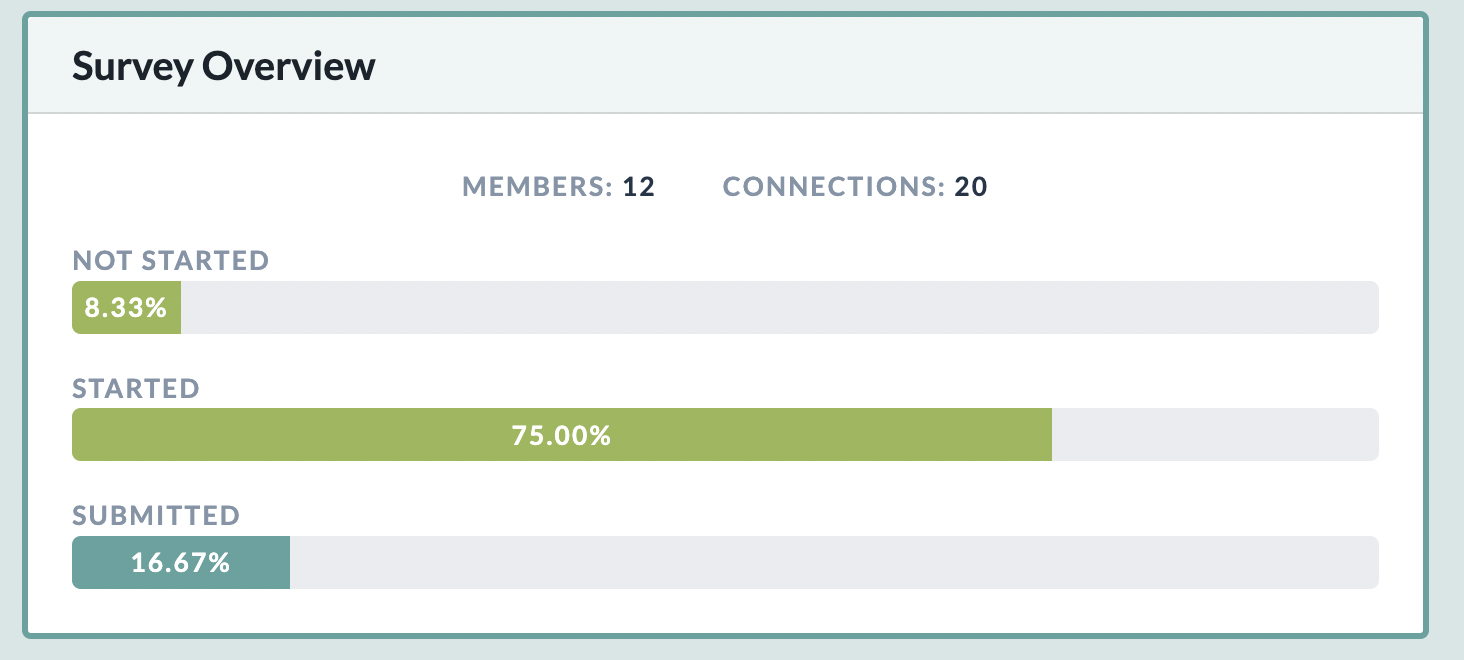Click the gray unfilled remainder of Started bar
This screenshot has width=1464, height=660.
pyautogui.click(x=1215, y=435)
